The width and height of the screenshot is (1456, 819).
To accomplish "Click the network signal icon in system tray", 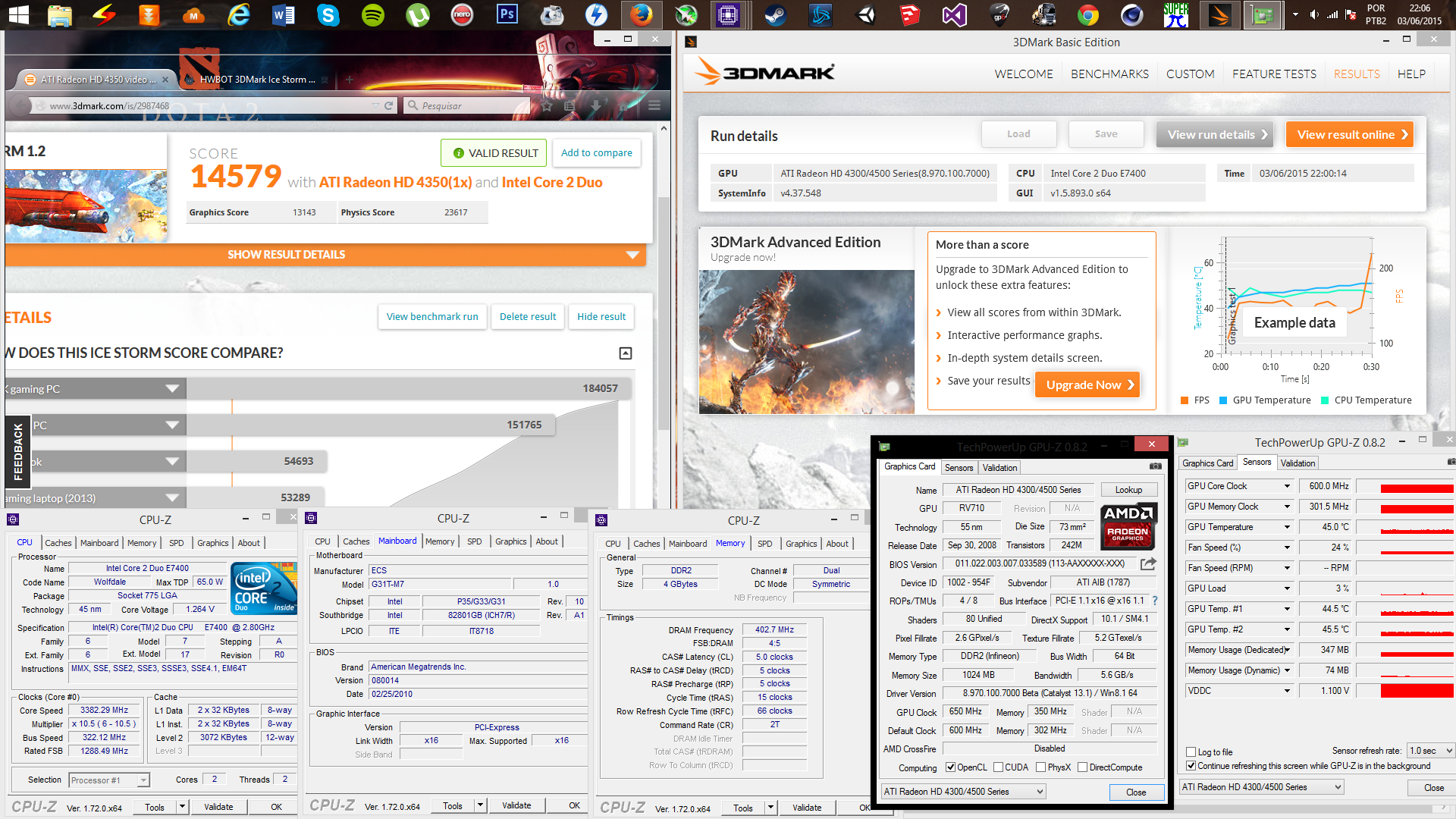I will pos(1332,14).
